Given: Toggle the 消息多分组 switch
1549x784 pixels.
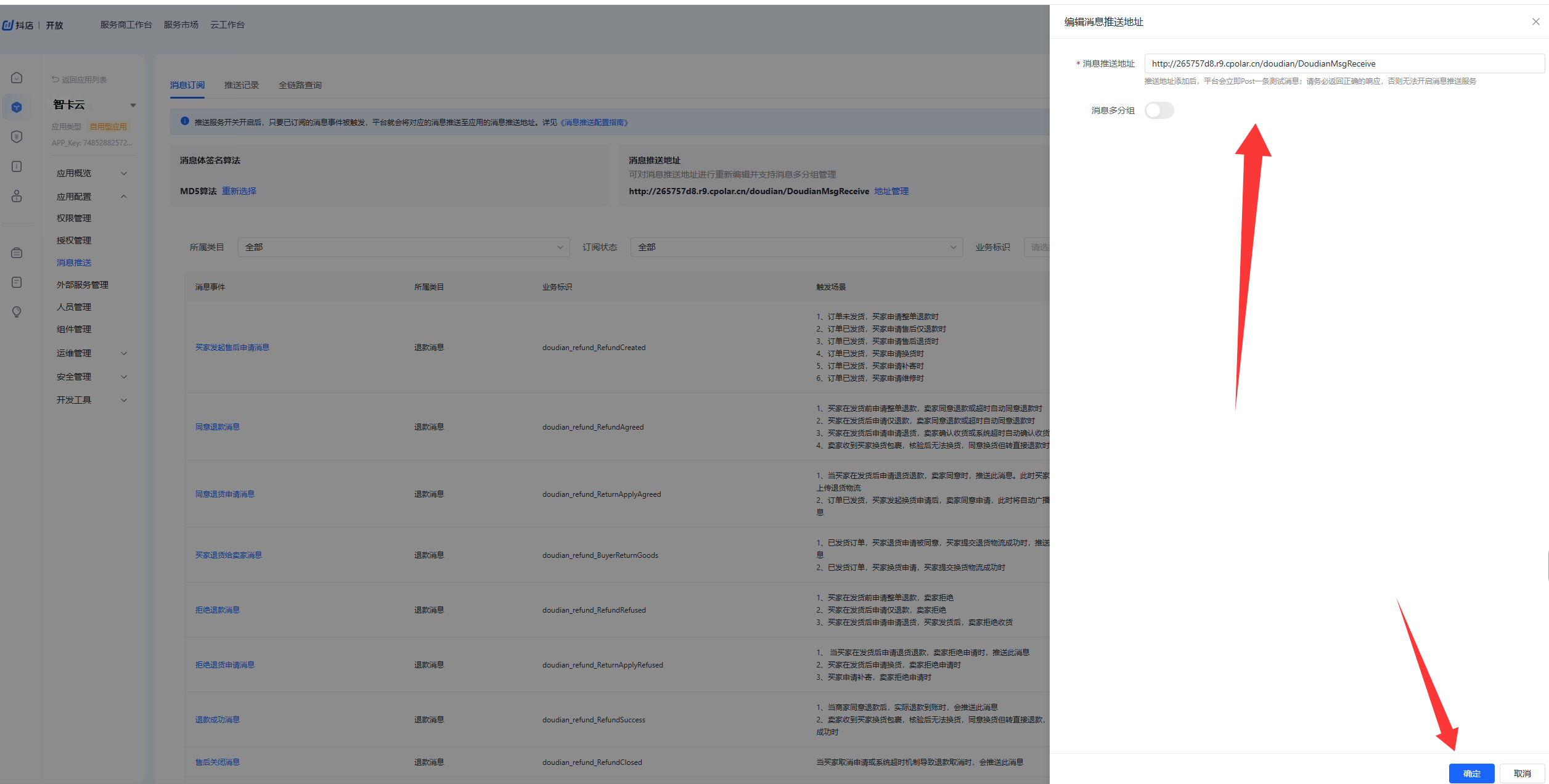Looking at the screenshot, I should coord(1159,110).
